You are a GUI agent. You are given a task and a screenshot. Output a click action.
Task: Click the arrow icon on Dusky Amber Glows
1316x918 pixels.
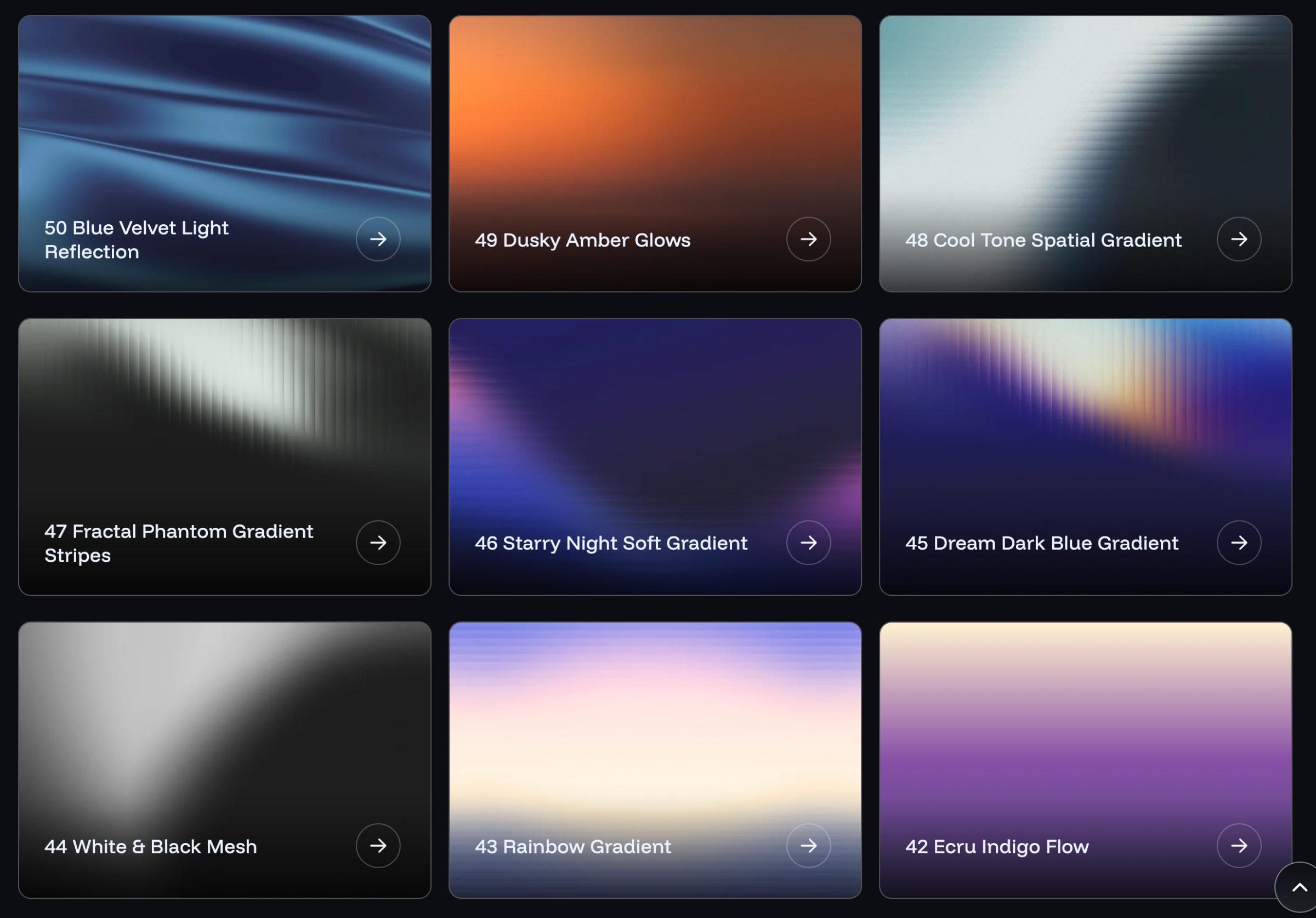(x=809, y=240)
